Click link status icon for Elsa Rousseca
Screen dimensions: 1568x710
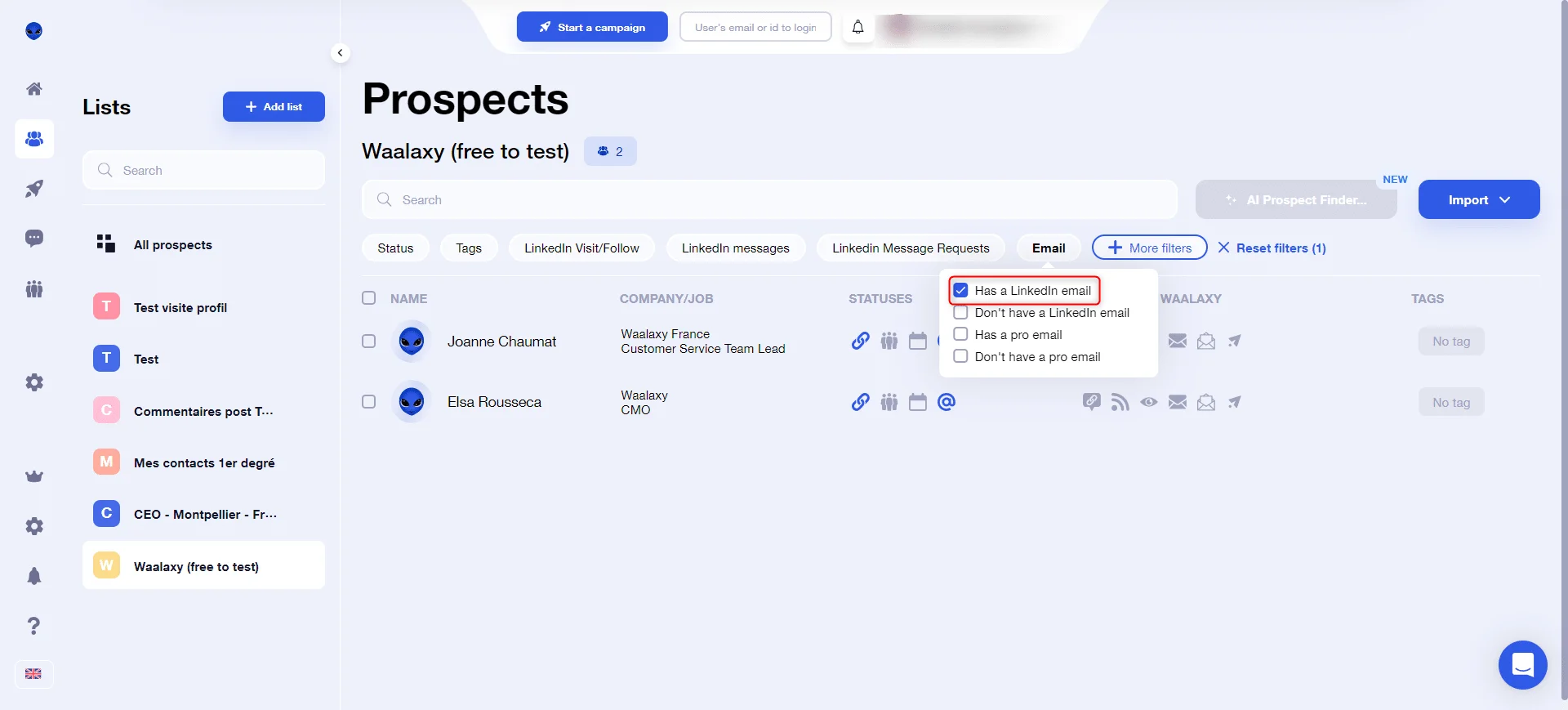(860, 402)
